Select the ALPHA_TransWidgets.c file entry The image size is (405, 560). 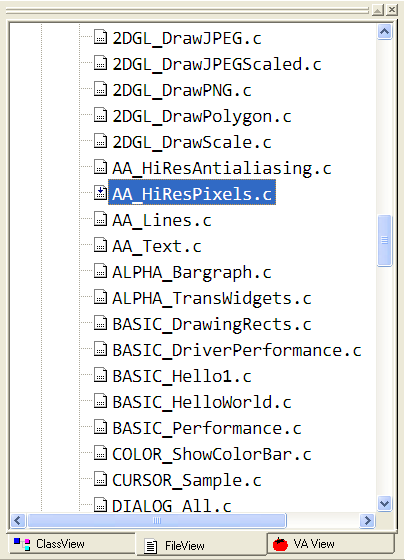(212, 298)
